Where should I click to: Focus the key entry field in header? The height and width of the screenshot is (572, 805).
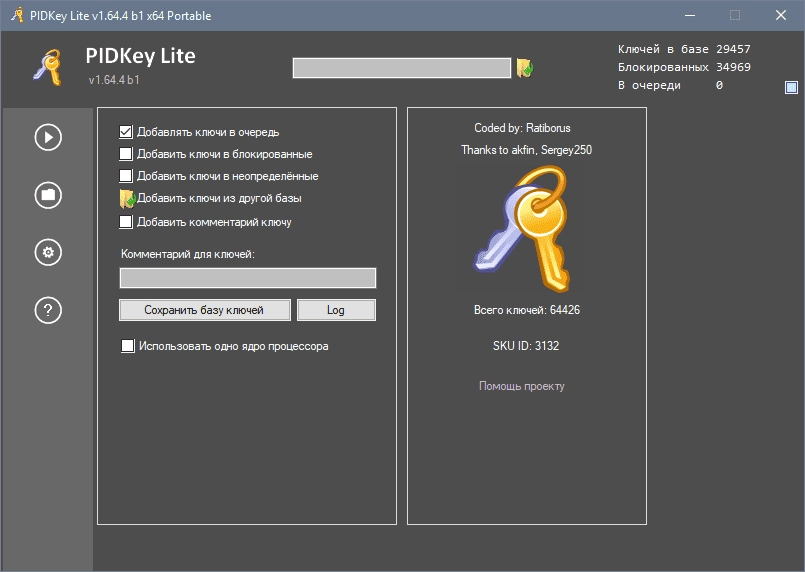click(x=402, y=68)
